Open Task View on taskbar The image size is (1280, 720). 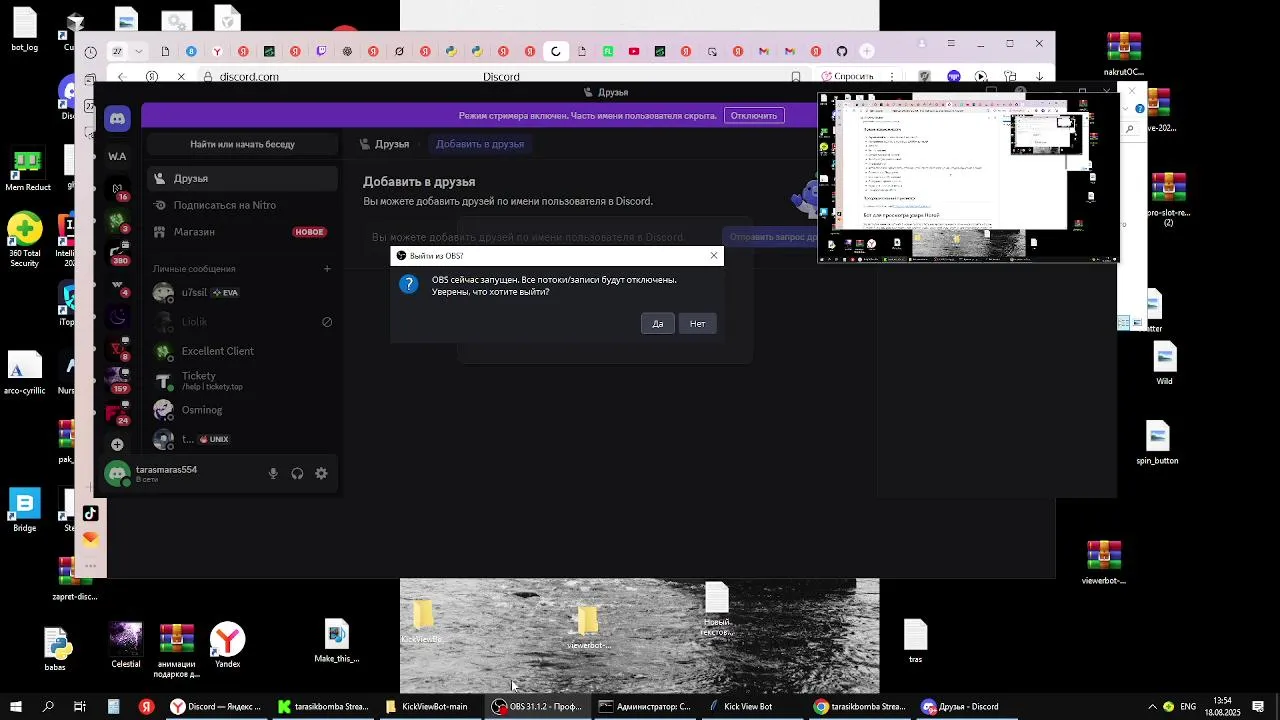tap(80, 707)
